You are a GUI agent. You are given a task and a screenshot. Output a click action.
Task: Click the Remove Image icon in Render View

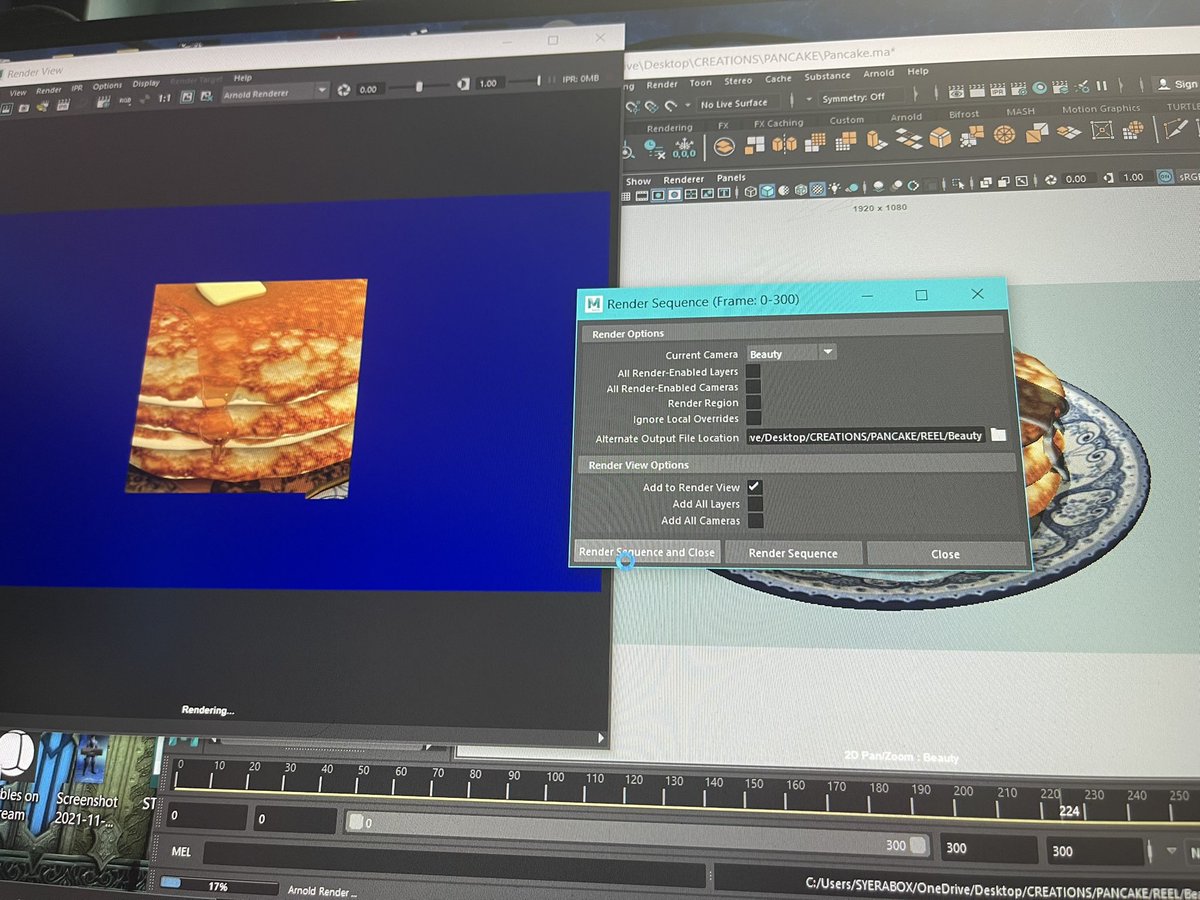(207, 96)
